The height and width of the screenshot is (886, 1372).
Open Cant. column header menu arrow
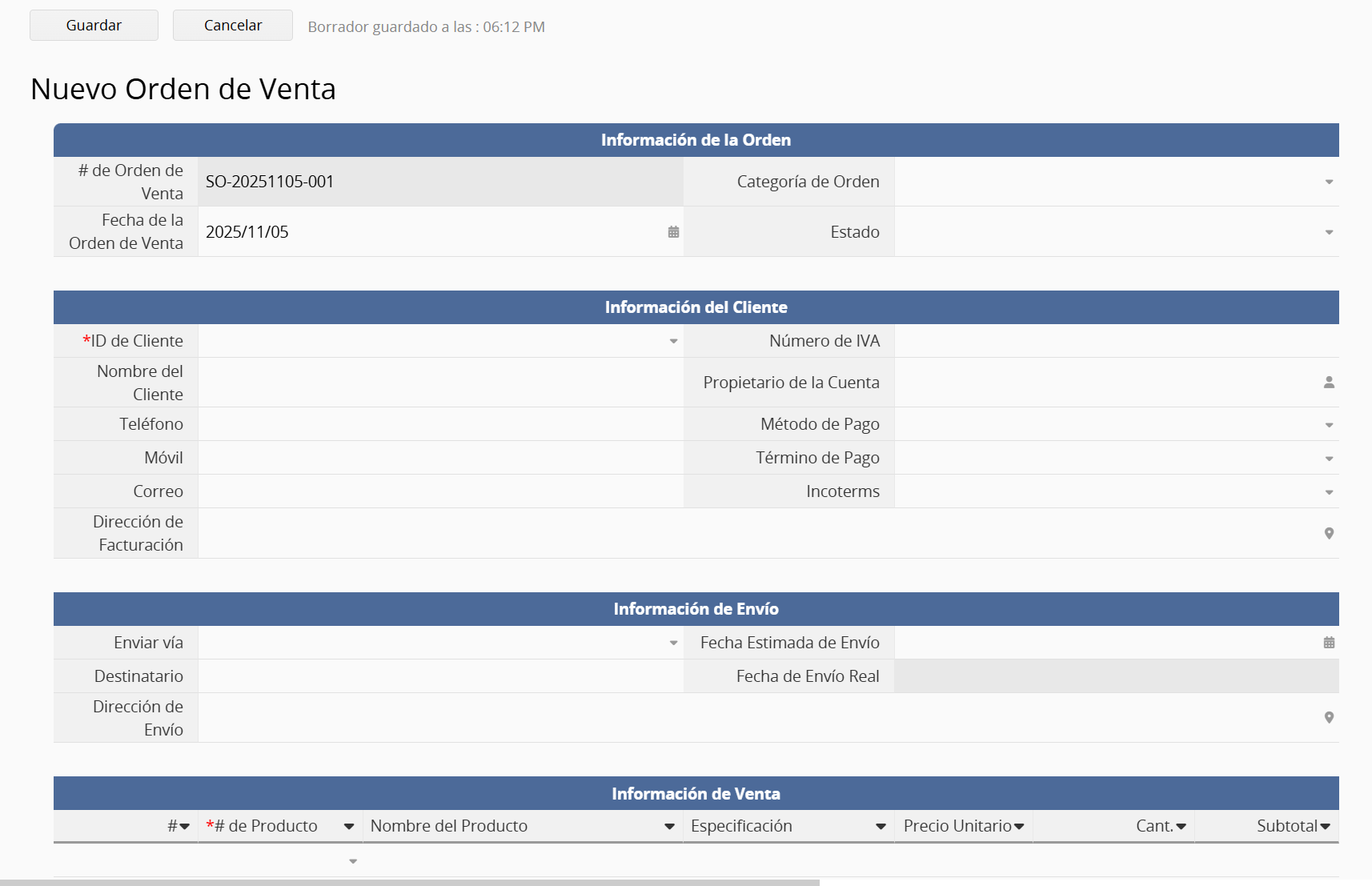pyautogui.click(x=1181, y=827)
